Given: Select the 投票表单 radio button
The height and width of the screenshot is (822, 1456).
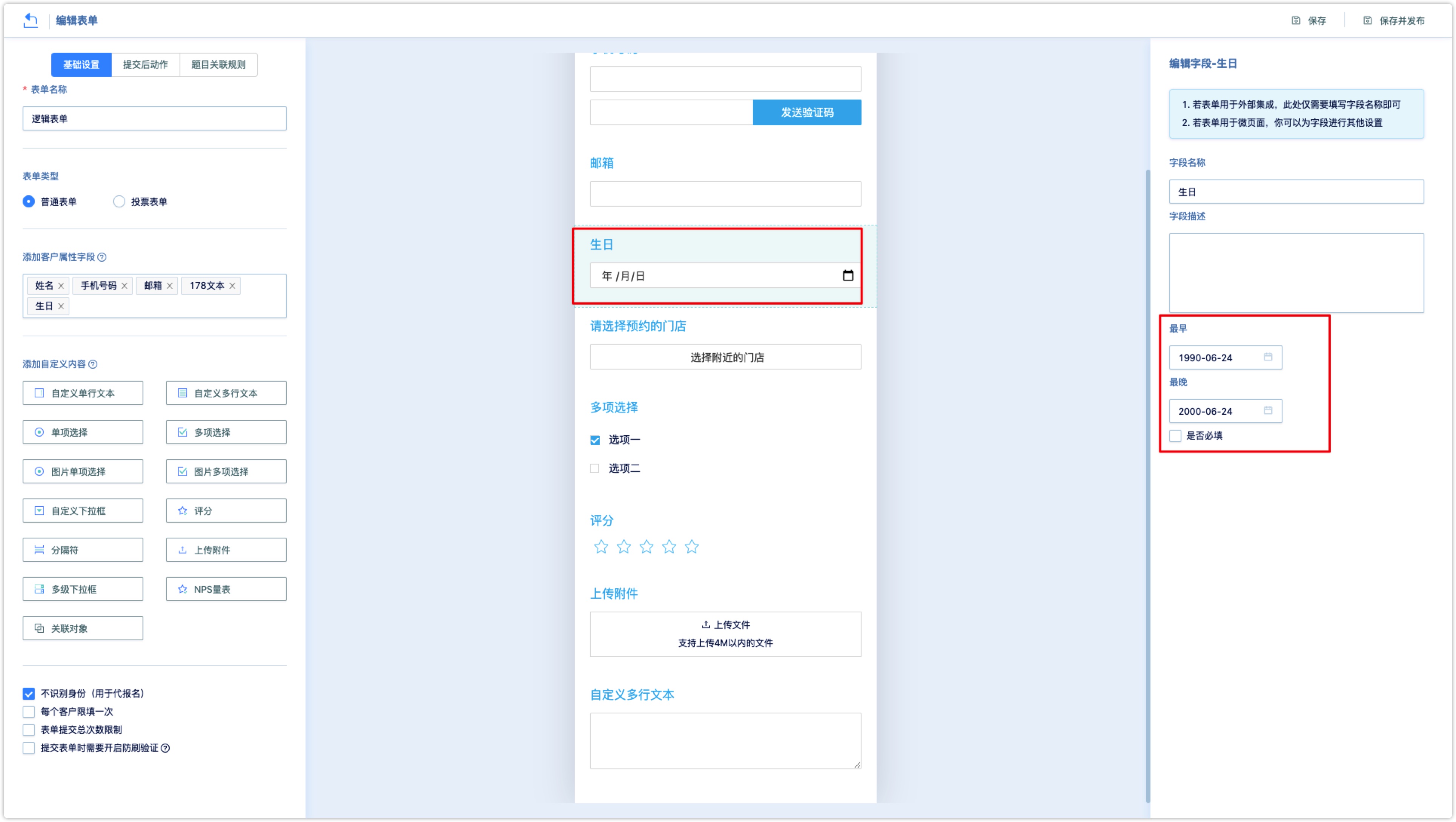Looking at the screenshot, I should tap(119, 202).
